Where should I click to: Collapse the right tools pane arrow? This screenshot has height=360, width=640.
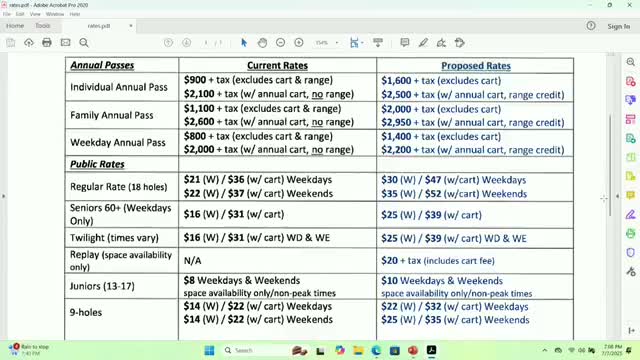coord(617,196)
